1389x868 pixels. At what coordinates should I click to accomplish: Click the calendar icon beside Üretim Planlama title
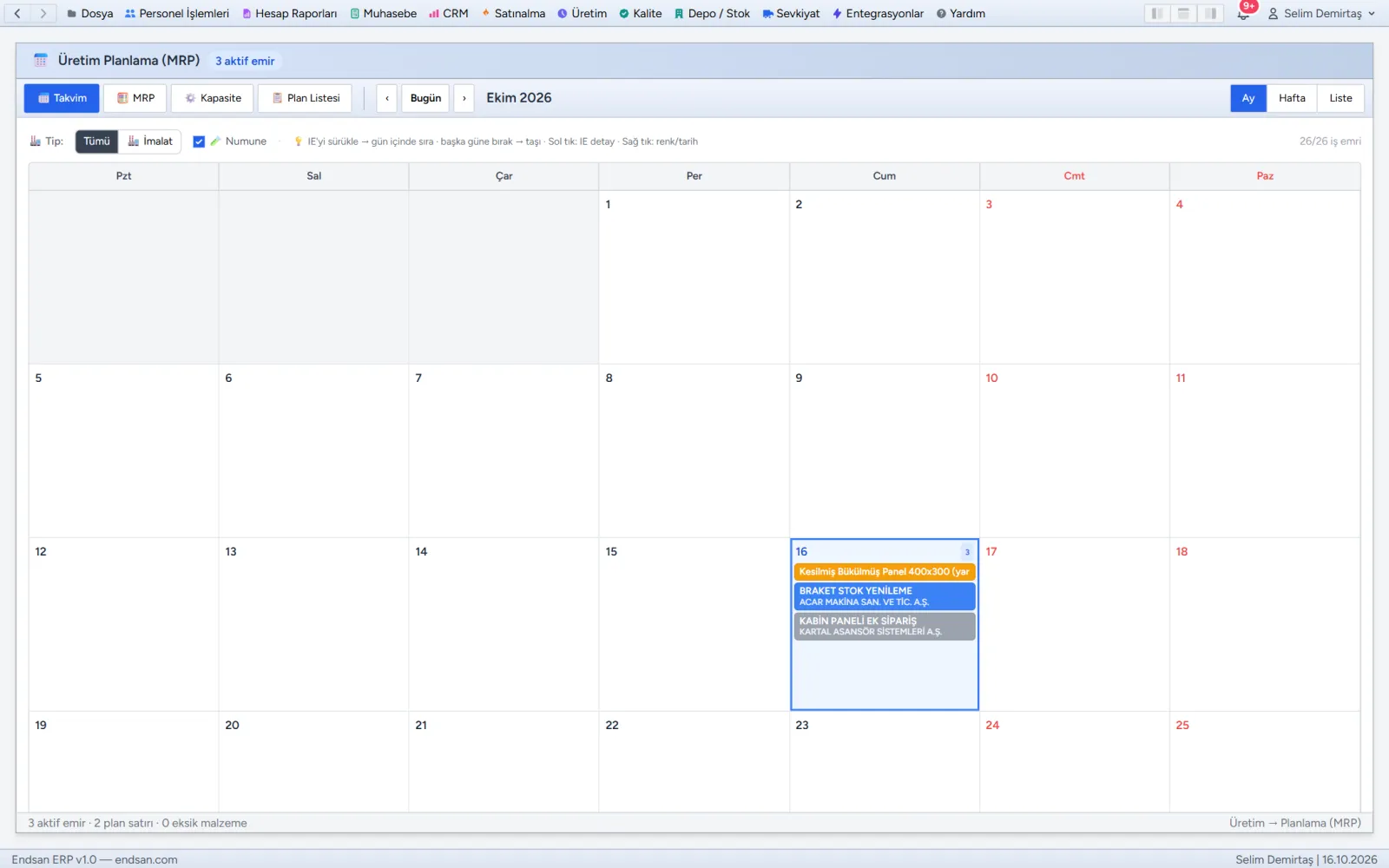40,60
